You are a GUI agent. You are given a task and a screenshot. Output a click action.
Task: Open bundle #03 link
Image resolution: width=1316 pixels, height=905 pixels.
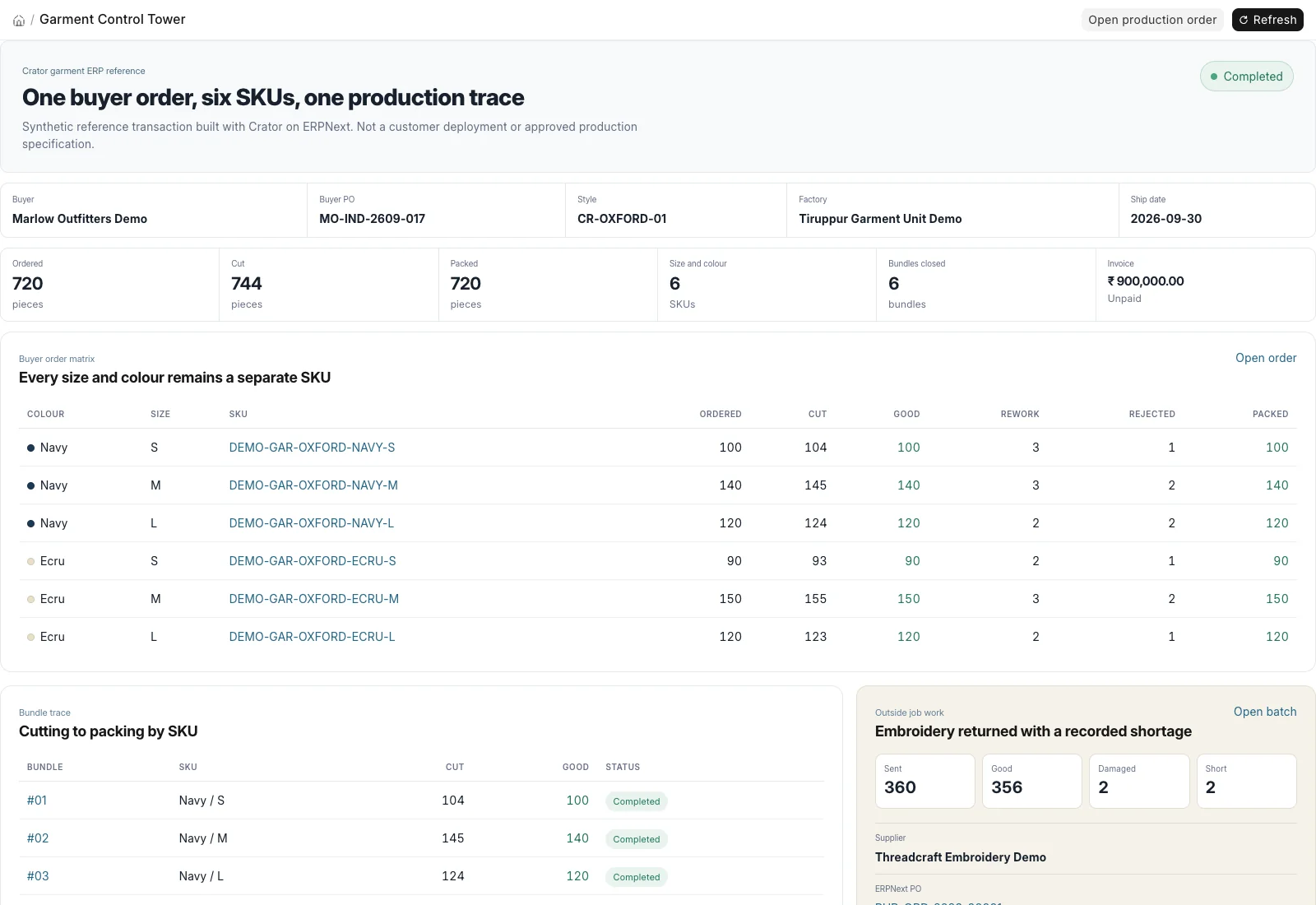tap(38, 876)
